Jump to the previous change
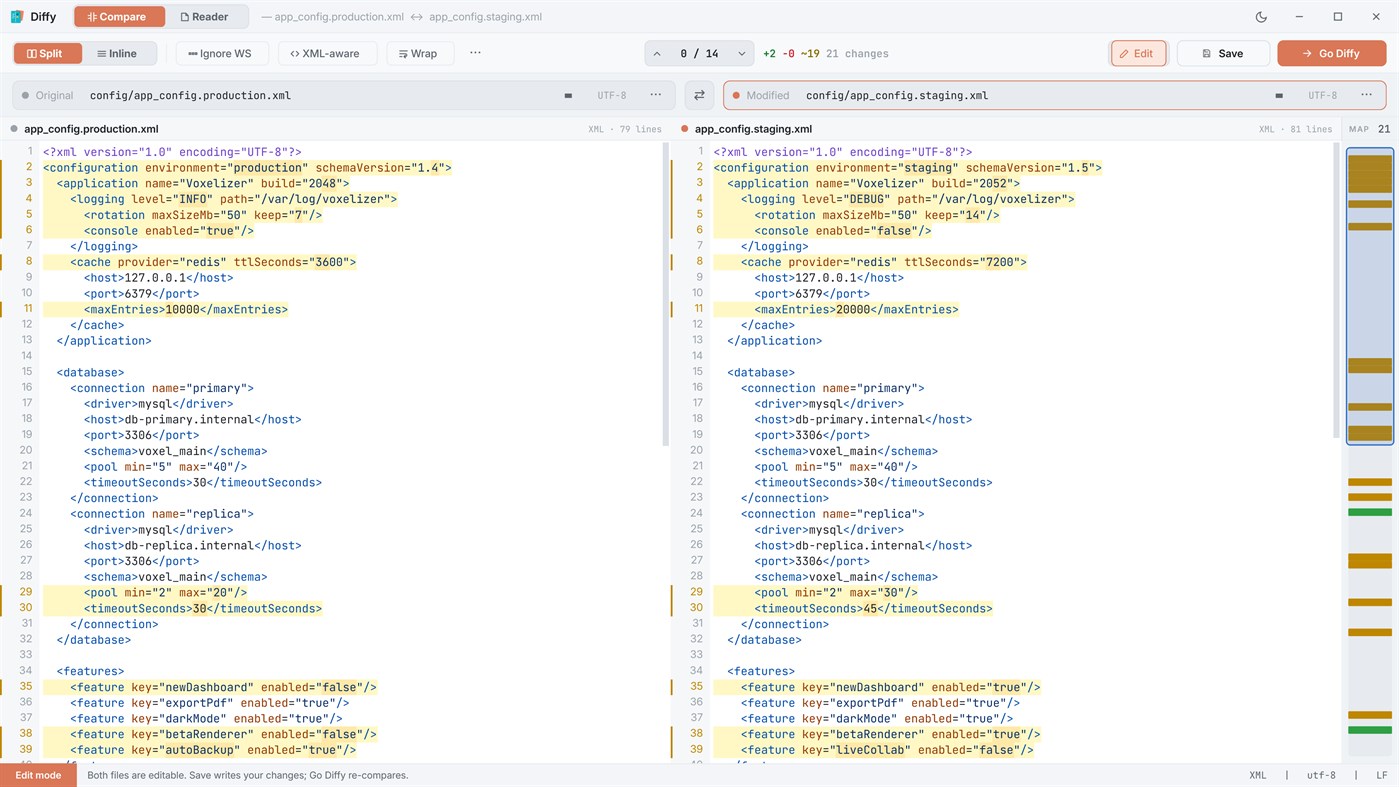Viewport: 1399px width, 787px height. pos(657,54)
